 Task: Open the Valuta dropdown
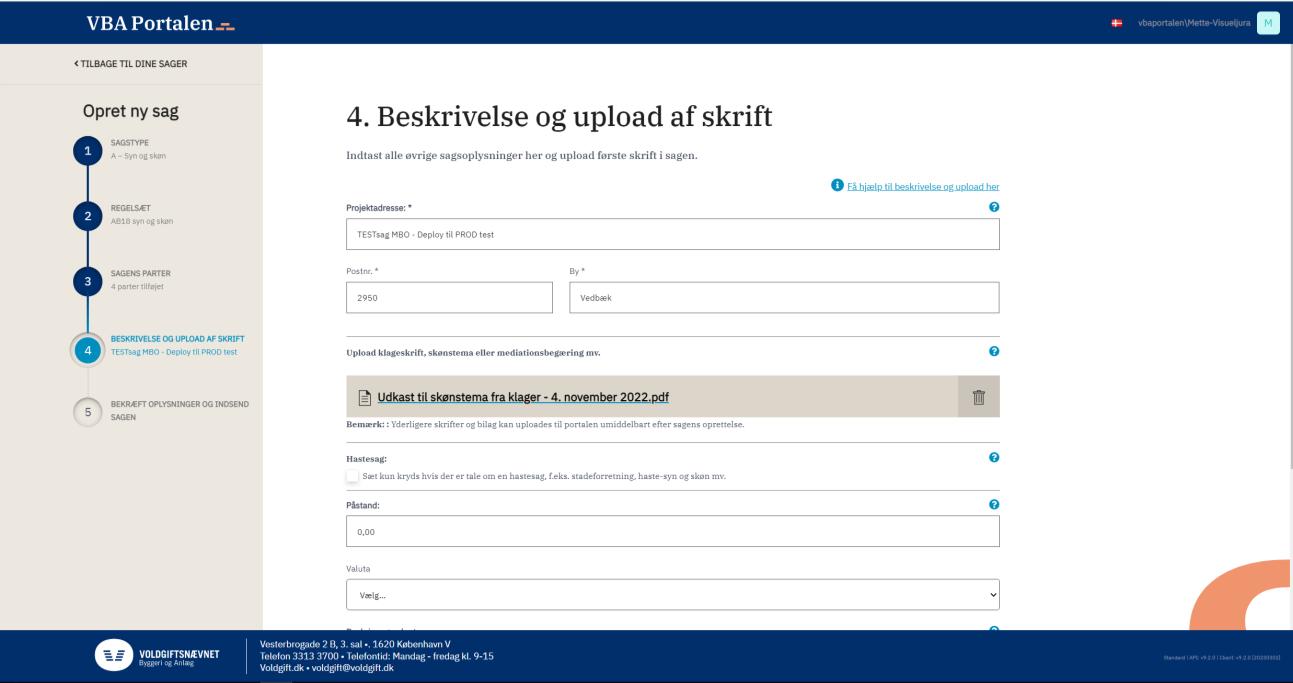(x=673, y=594)
